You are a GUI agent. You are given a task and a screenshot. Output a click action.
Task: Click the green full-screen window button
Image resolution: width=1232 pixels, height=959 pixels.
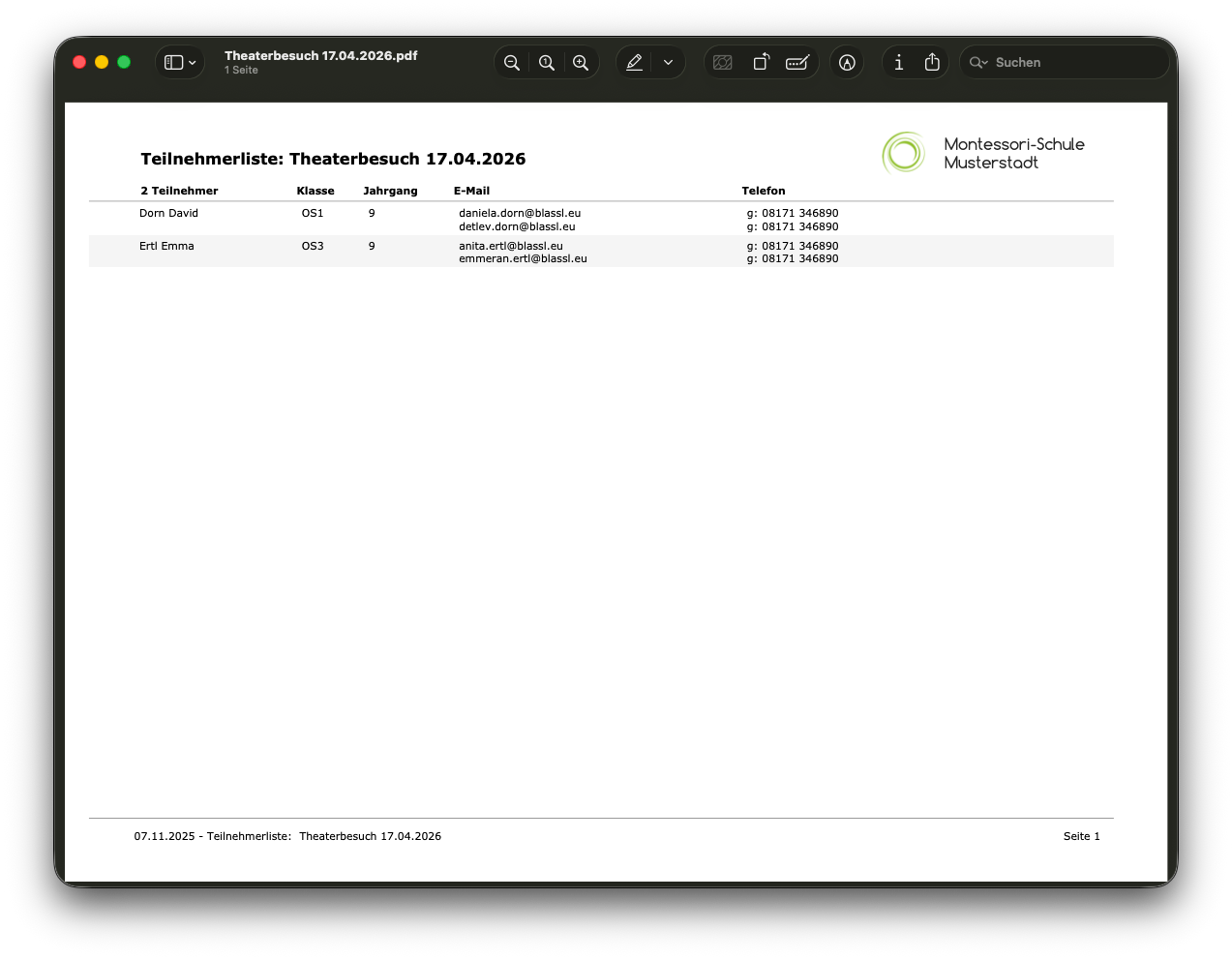pyautogui.click(x=124, y=62)
